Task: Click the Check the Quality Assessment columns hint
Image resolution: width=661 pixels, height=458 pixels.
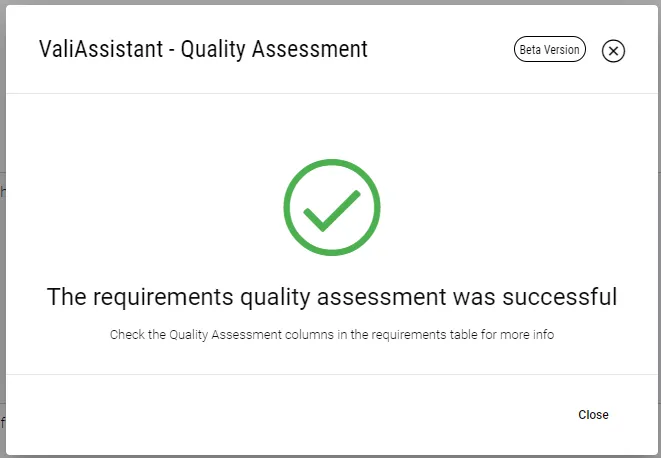Action: [x=331, y=335]
